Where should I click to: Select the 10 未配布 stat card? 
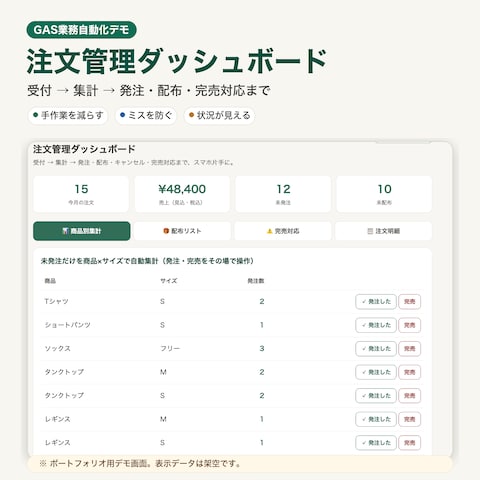(x=384, y=194)
